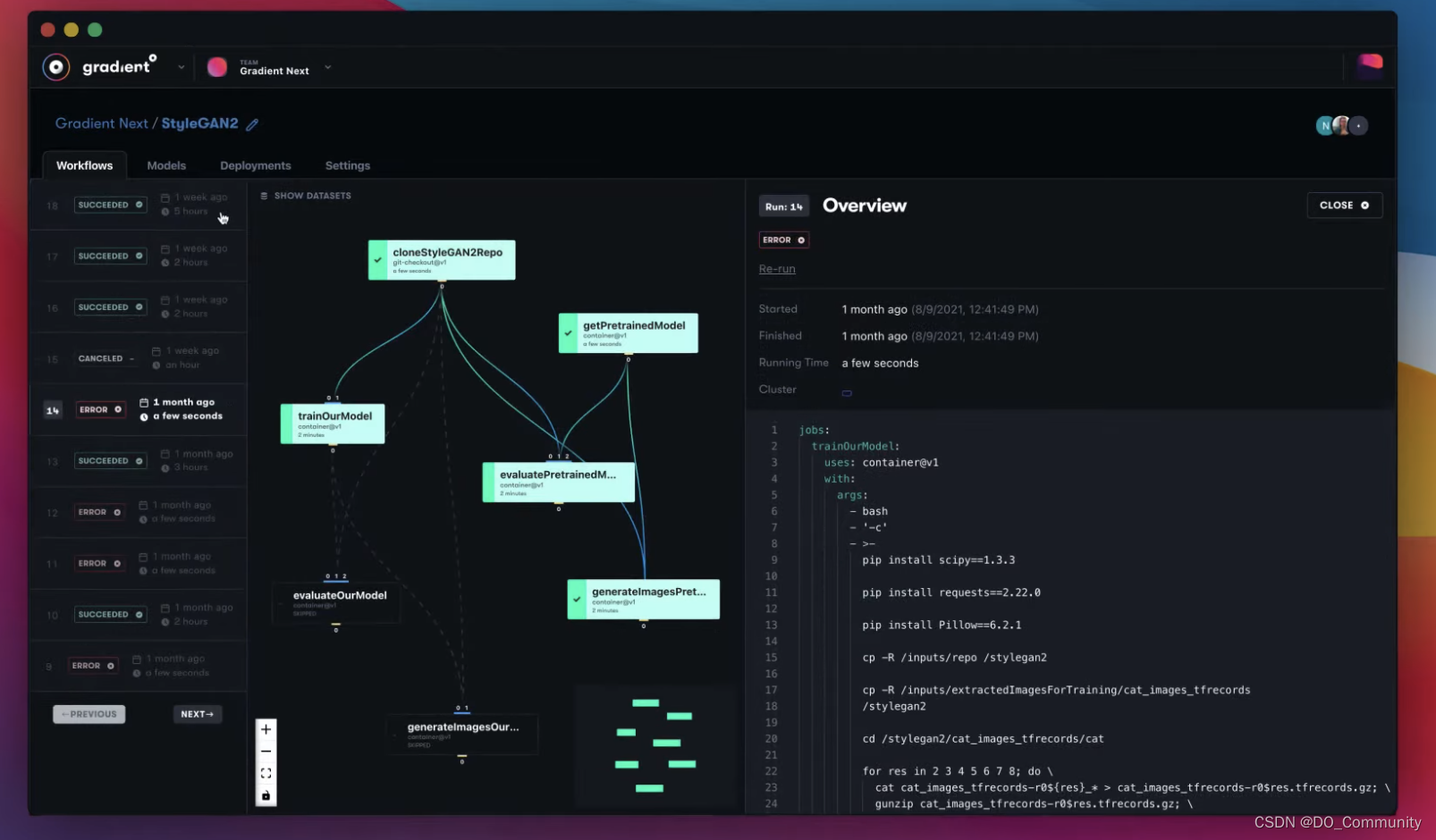The image size is (1436, 840).
Task: Switch to the Models tab
Action: pos(166,165)
